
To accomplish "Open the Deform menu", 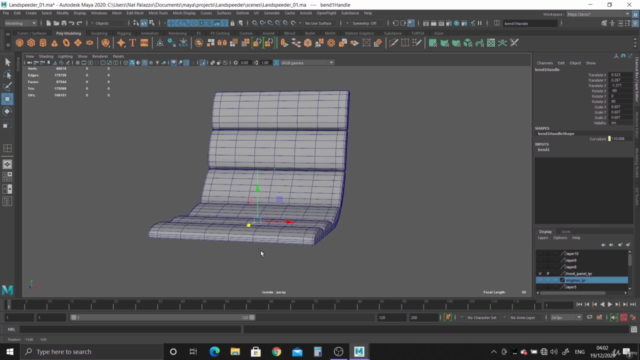I will [x=242, y=13].
